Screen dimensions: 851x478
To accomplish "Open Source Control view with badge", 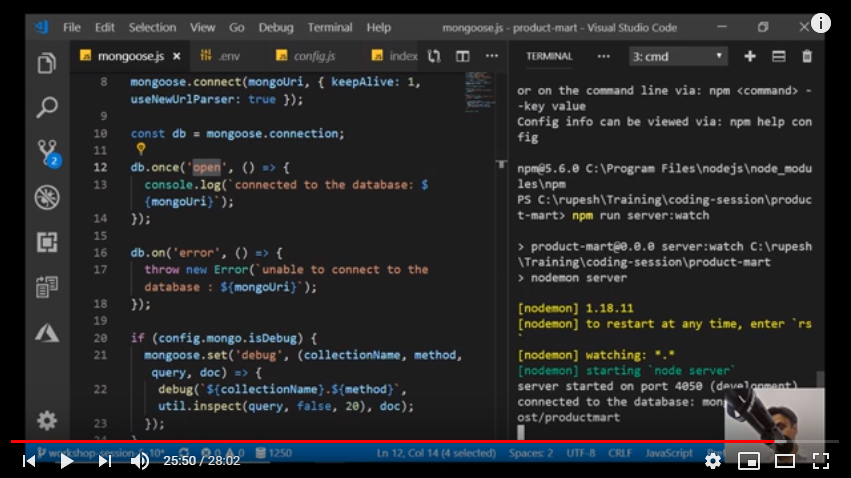I will 46,152.
